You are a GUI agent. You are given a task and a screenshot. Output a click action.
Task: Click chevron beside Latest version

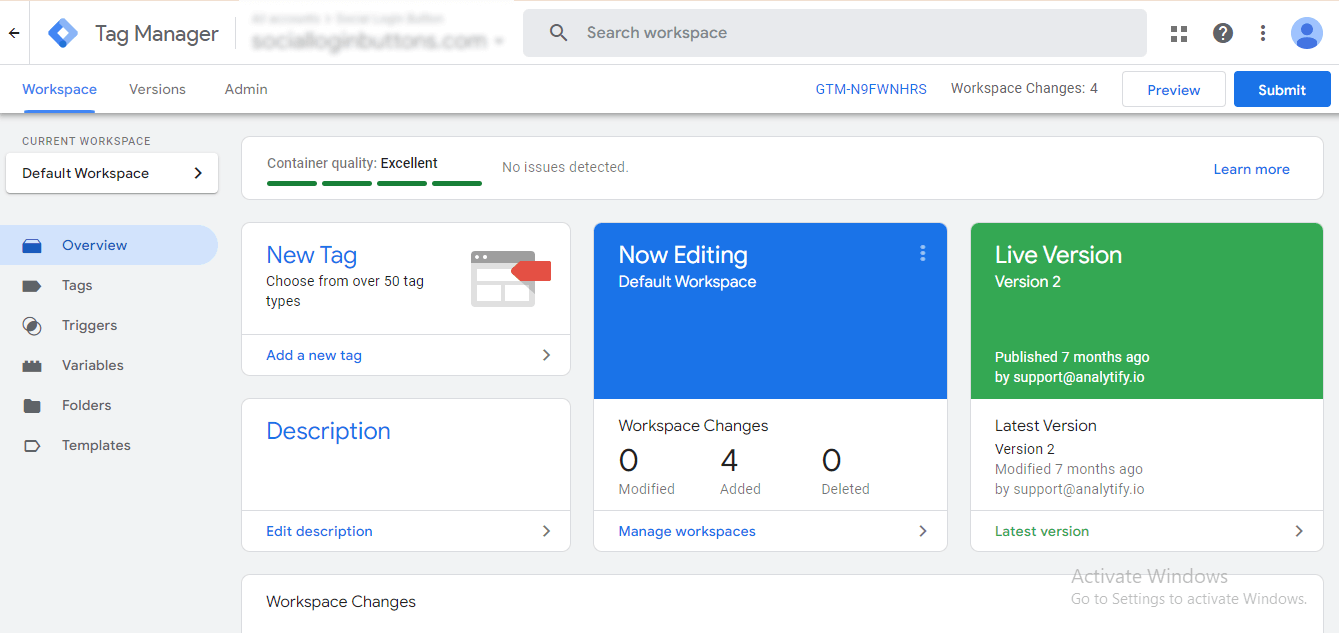[x=1299, y=531]
